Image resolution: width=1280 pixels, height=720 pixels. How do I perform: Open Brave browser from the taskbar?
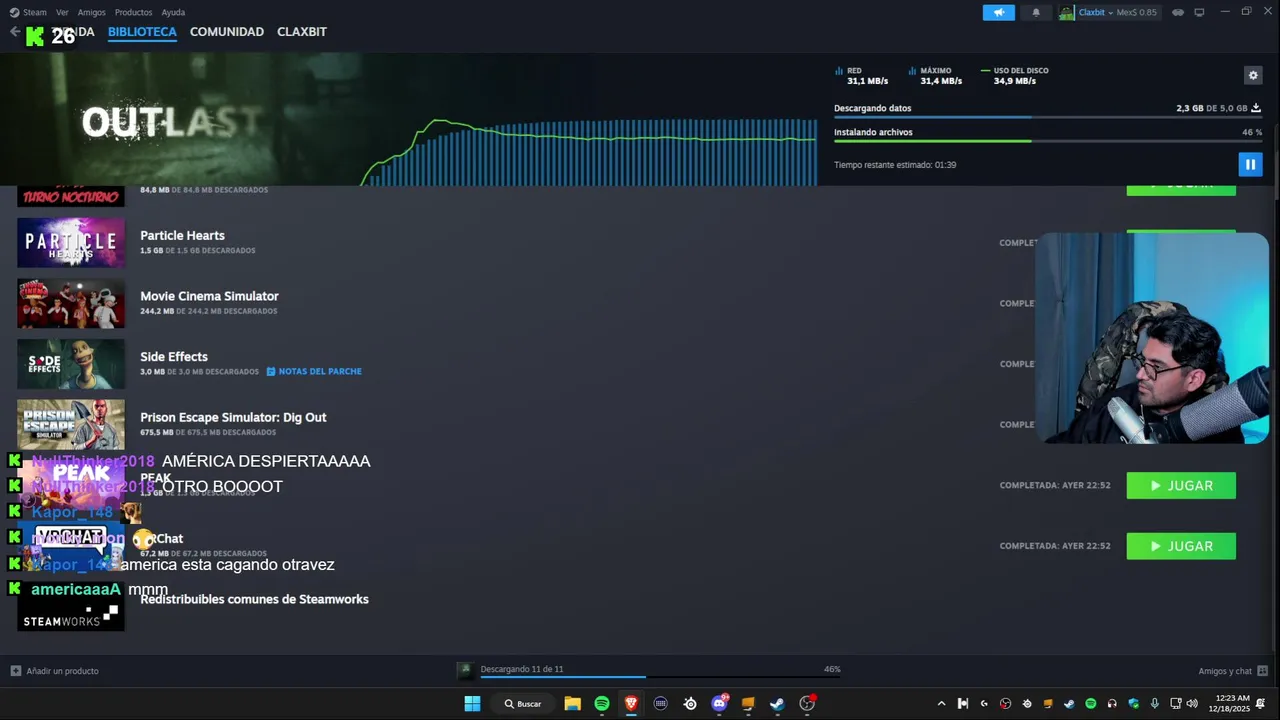pos(631,704)
